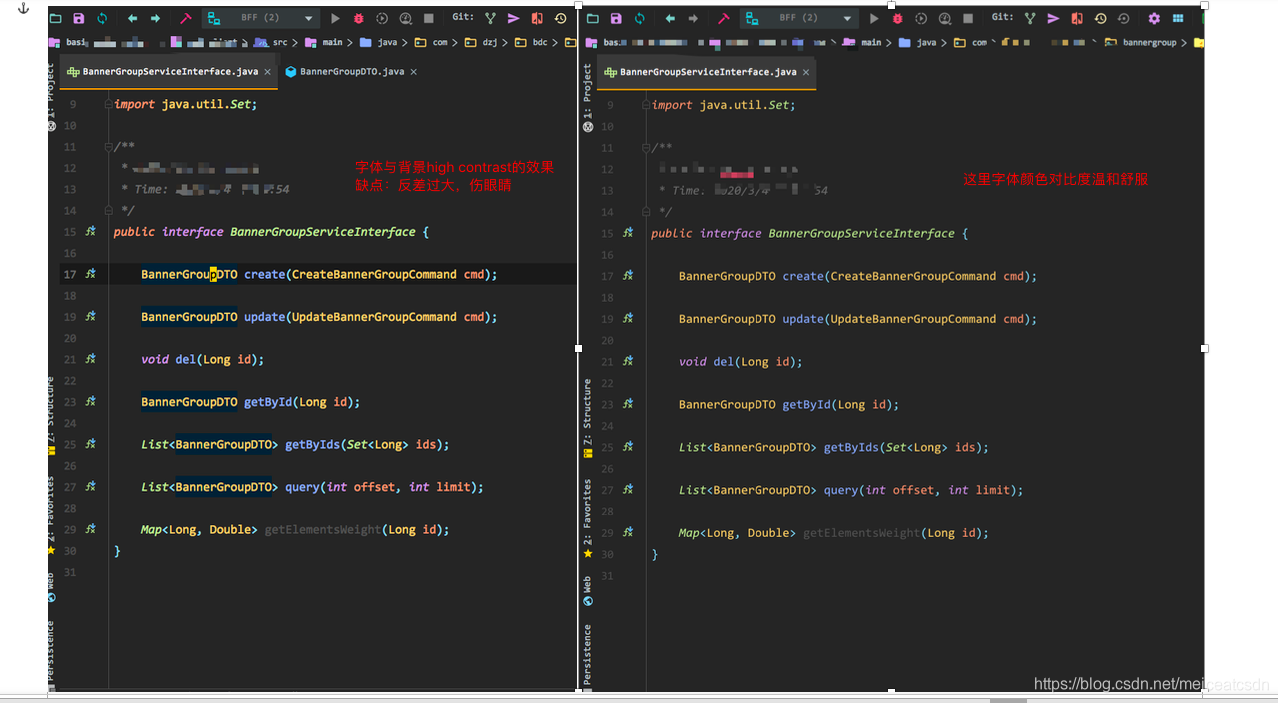The height and width of the screenshot is (703, 1278).
Task: Close BannerGroupDTO.java tab in left IDE
Action: (413, 72)
